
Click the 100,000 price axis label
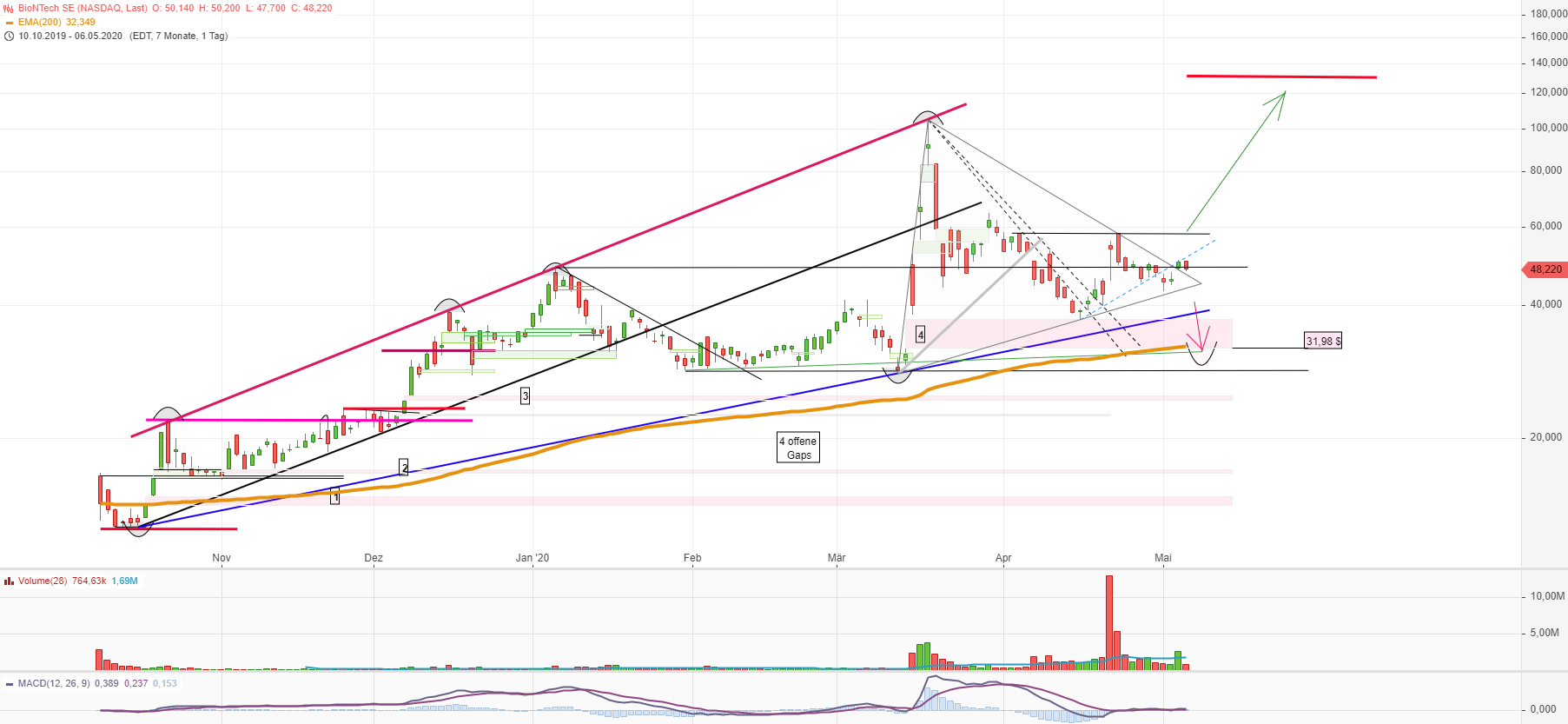(1549, 128)
